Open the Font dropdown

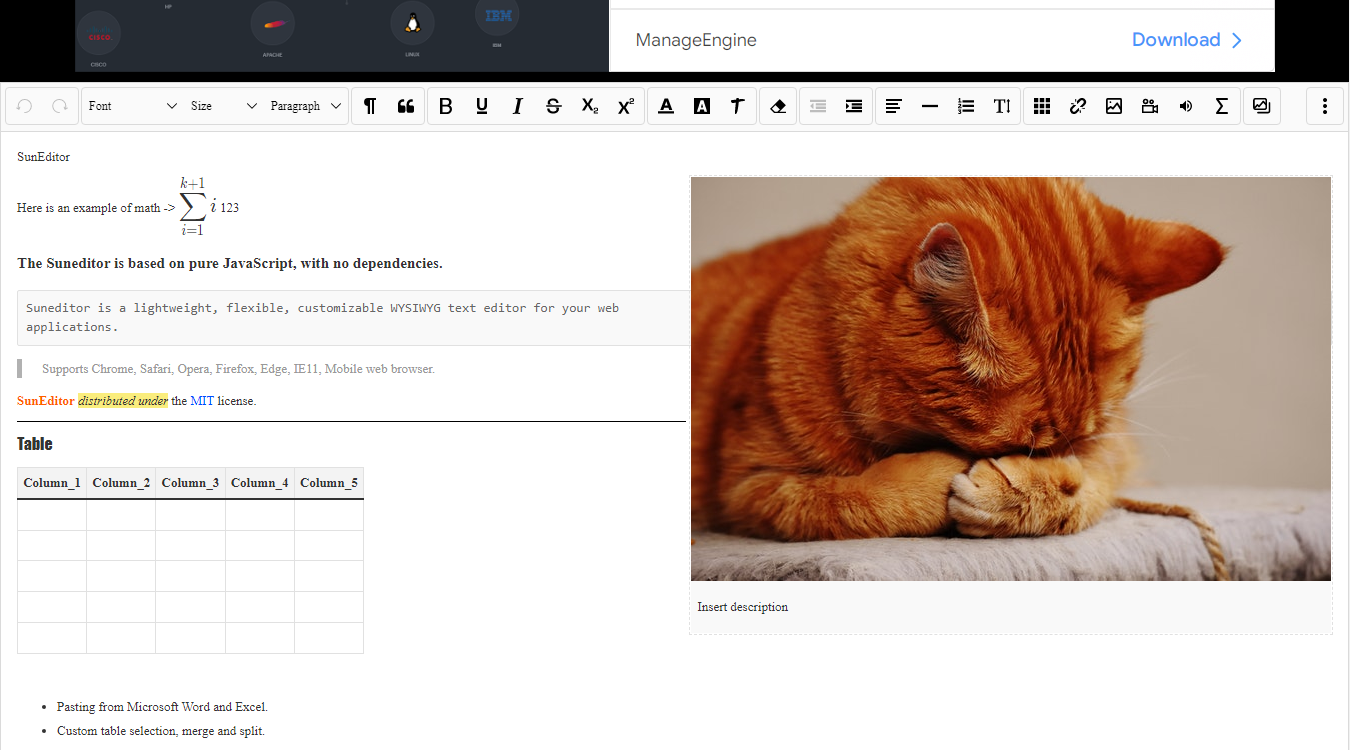point(133,106)
